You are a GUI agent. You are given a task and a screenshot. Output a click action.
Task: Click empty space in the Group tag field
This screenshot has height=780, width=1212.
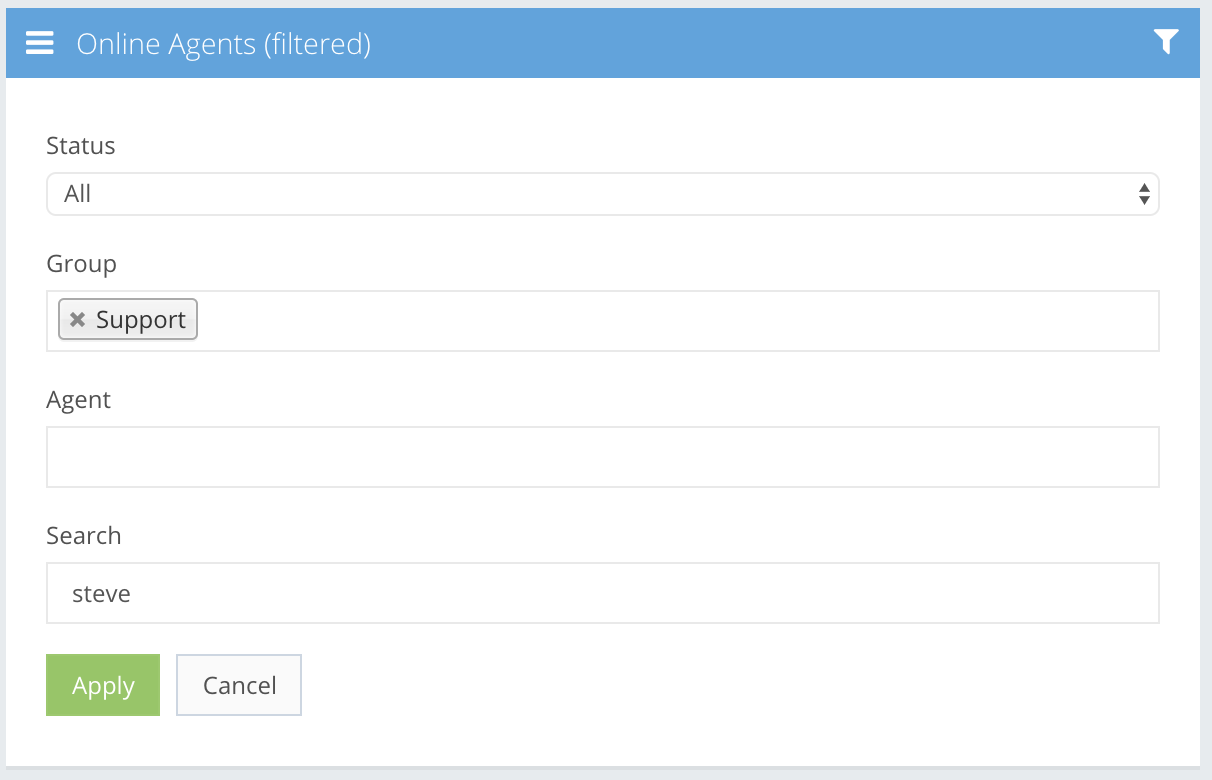(x=670, y=321)
